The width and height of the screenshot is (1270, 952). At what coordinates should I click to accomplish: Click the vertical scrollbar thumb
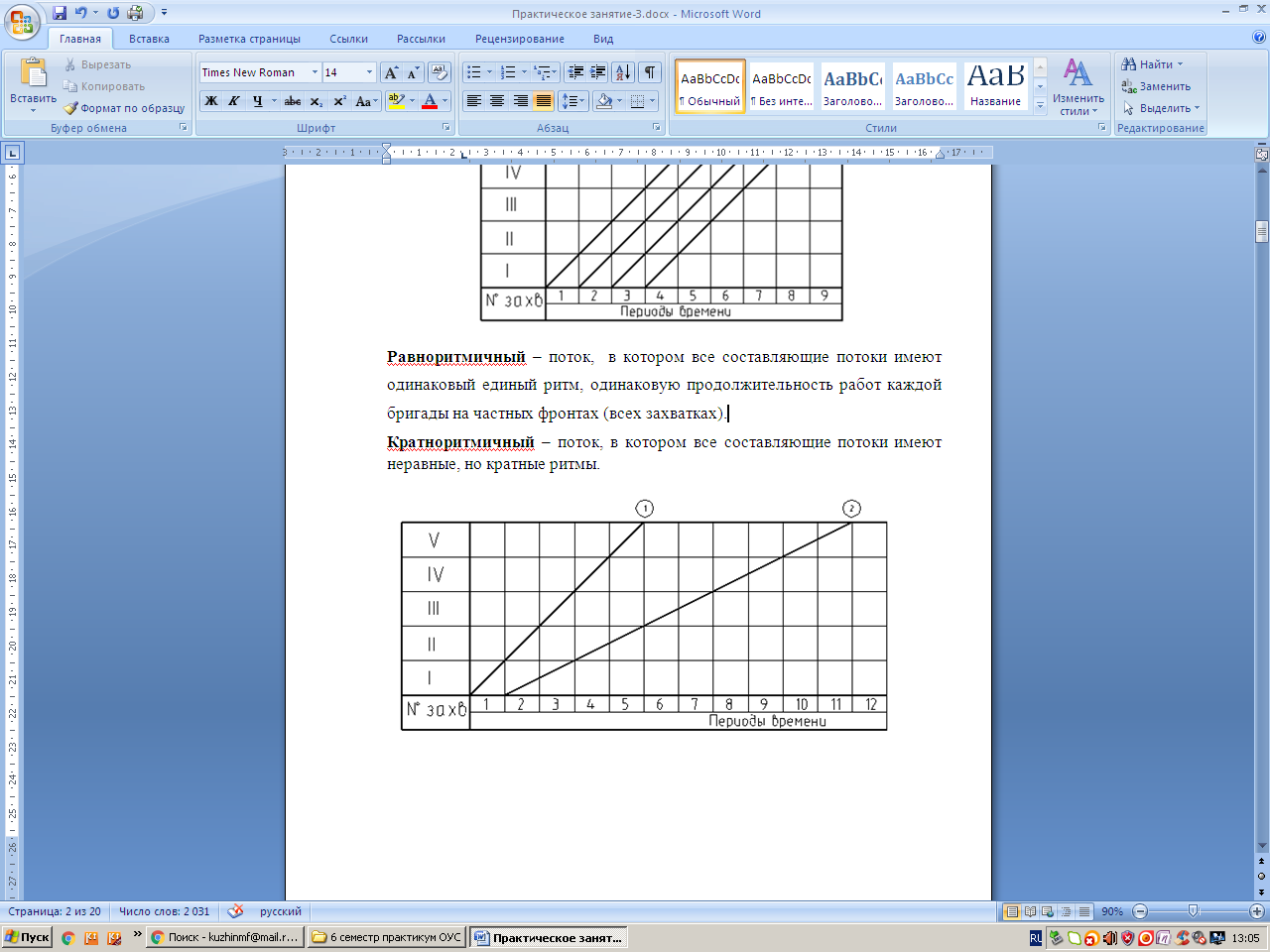click(x=1262, y=232)
